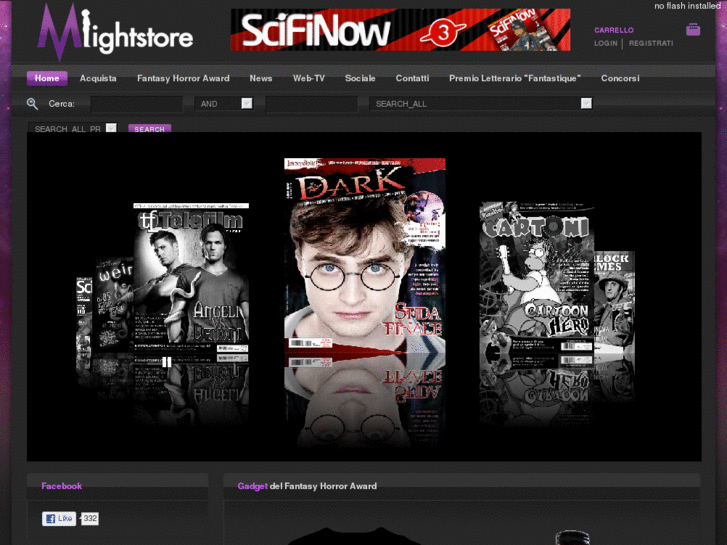Click the magnifying glass search icon

tap(32, 104)
